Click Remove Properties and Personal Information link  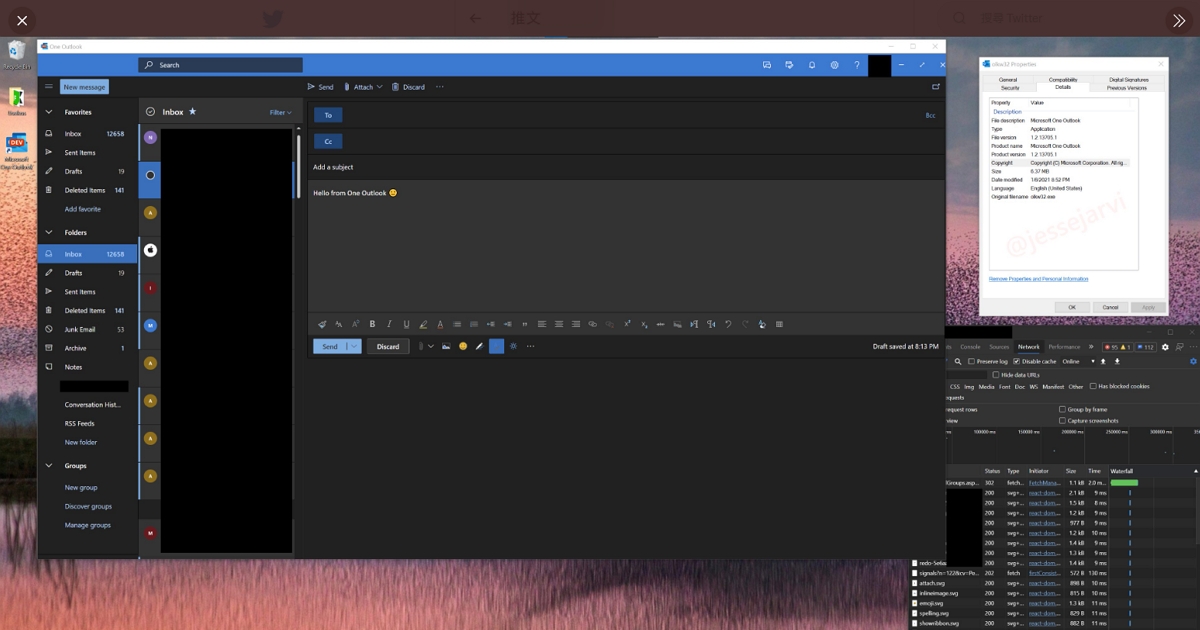pyautogui.click(x=1038, y=279)
